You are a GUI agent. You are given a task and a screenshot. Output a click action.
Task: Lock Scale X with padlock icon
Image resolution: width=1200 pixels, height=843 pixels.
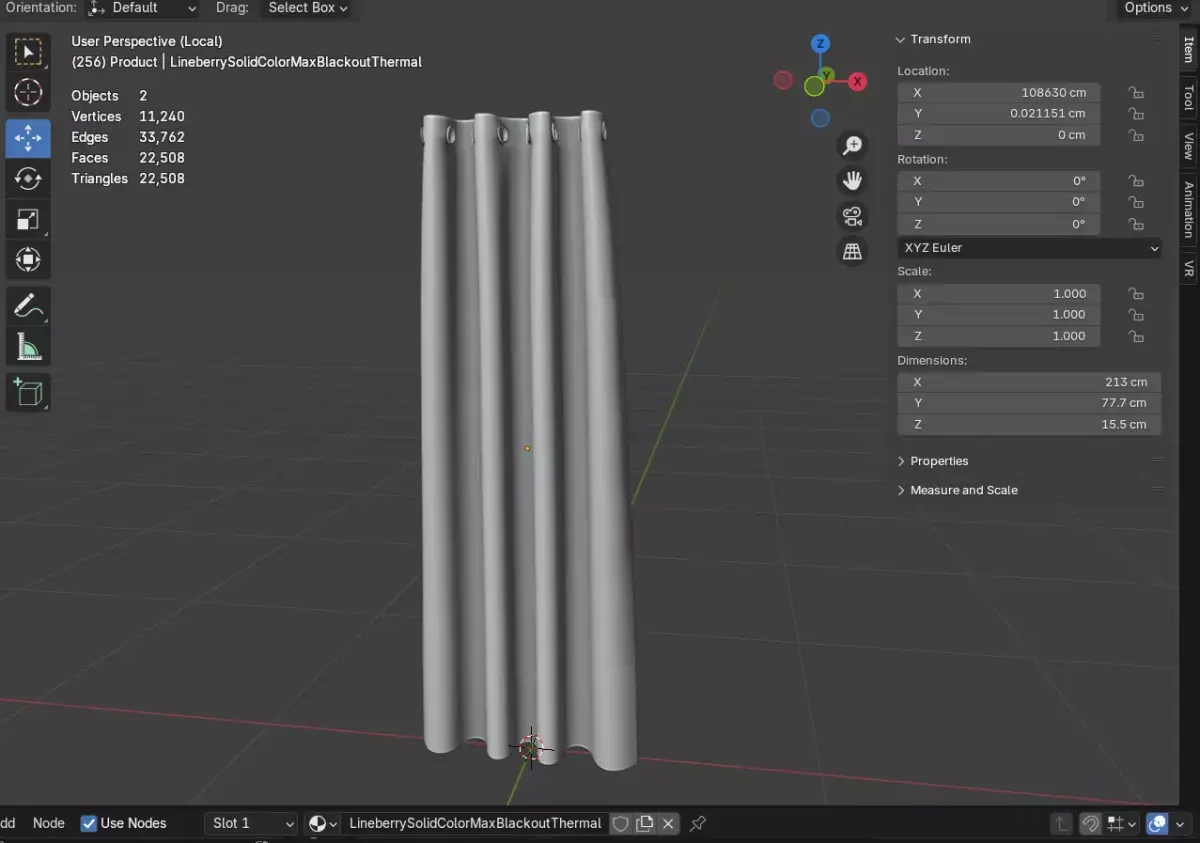pyautogui.click(x=1136, y=294)
